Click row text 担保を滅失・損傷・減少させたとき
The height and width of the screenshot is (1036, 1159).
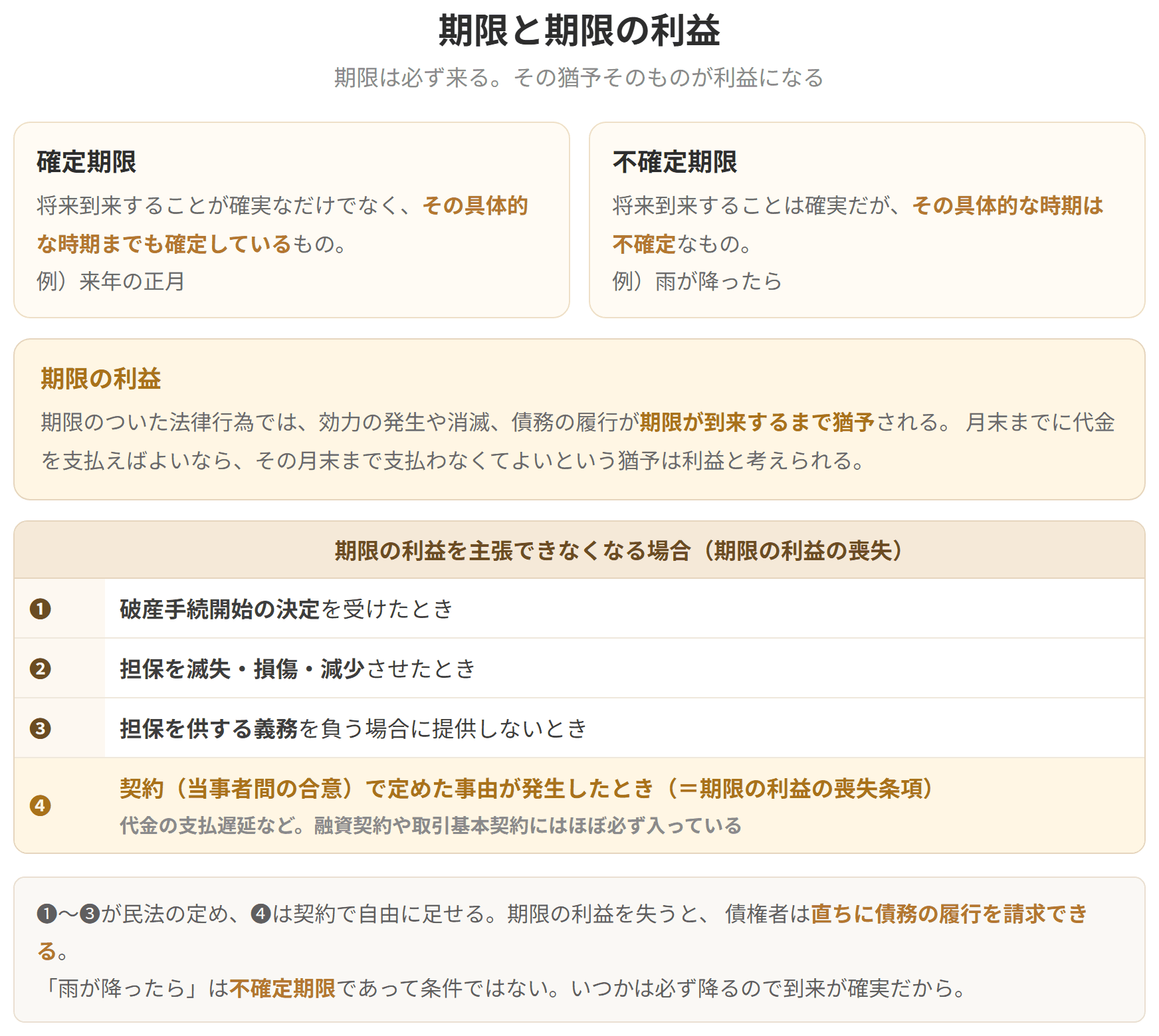pos(298,669)
